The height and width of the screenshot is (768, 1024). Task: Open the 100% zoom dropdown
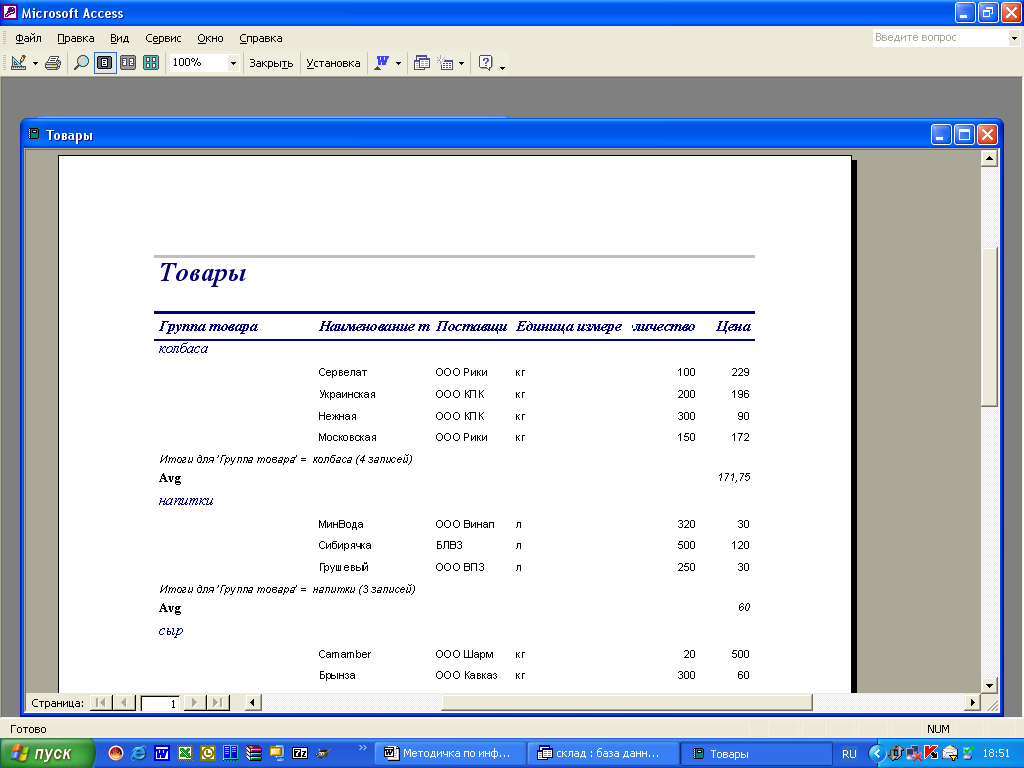click(233, 63)
